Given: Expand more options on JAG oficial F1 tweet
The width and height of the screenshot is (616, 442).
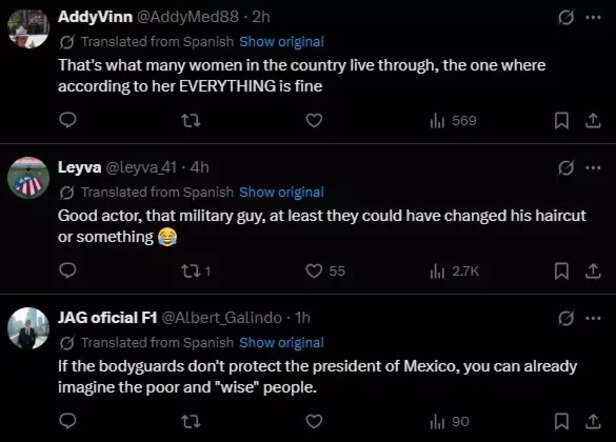Looking at the screenshot, I should coord(594,317).
